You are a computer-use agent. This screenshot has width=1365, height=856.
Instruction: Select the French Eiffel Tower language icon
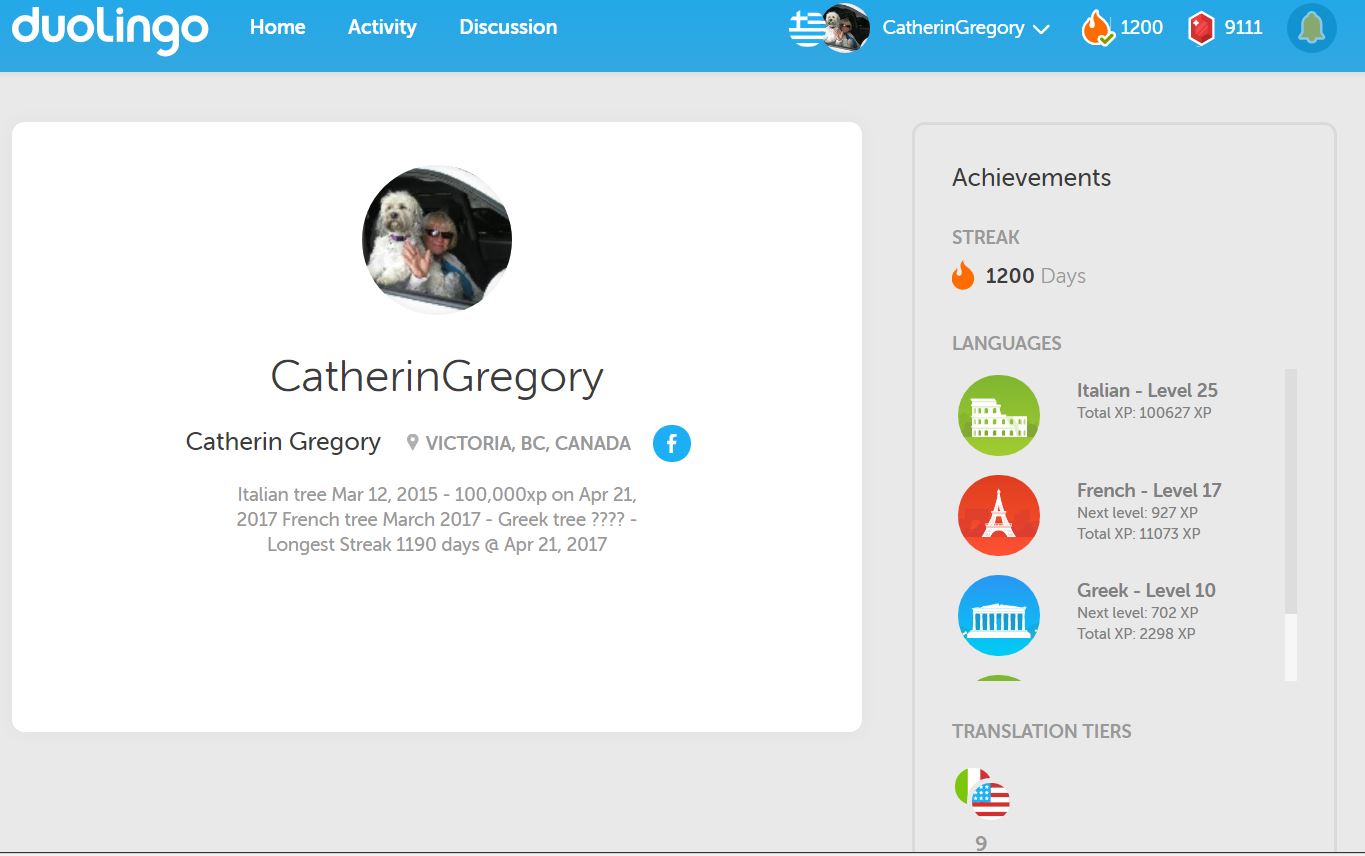pos(998,514)
